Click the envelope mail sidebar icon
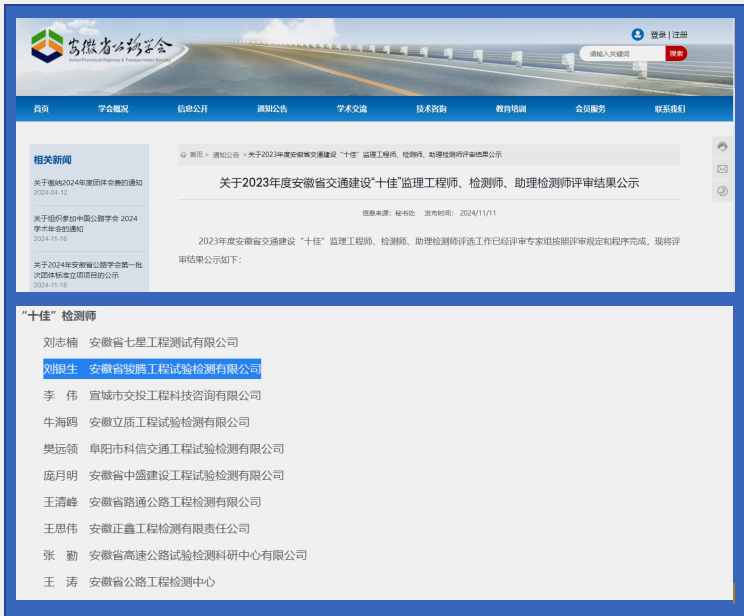Image resolution: width=744 pixels, height=616 pixels. pyautogui.click(x=722, y=169)
